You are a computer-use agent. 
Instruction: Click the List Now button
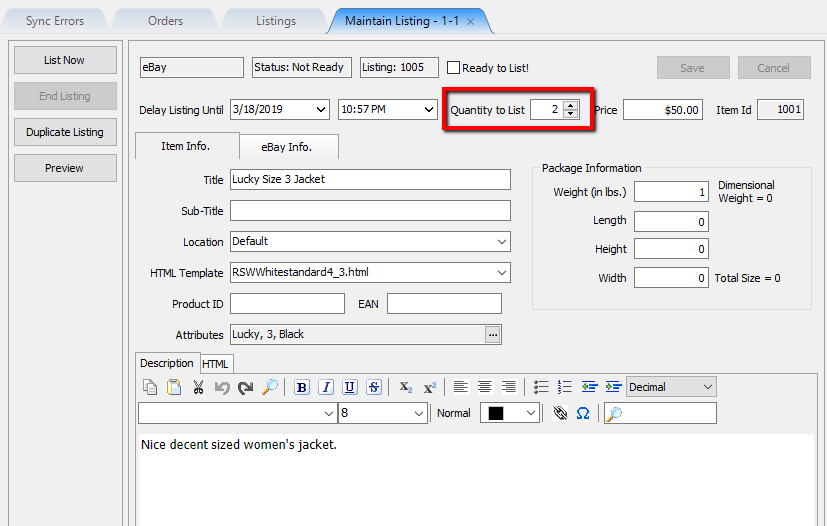[x=65, y=60]
